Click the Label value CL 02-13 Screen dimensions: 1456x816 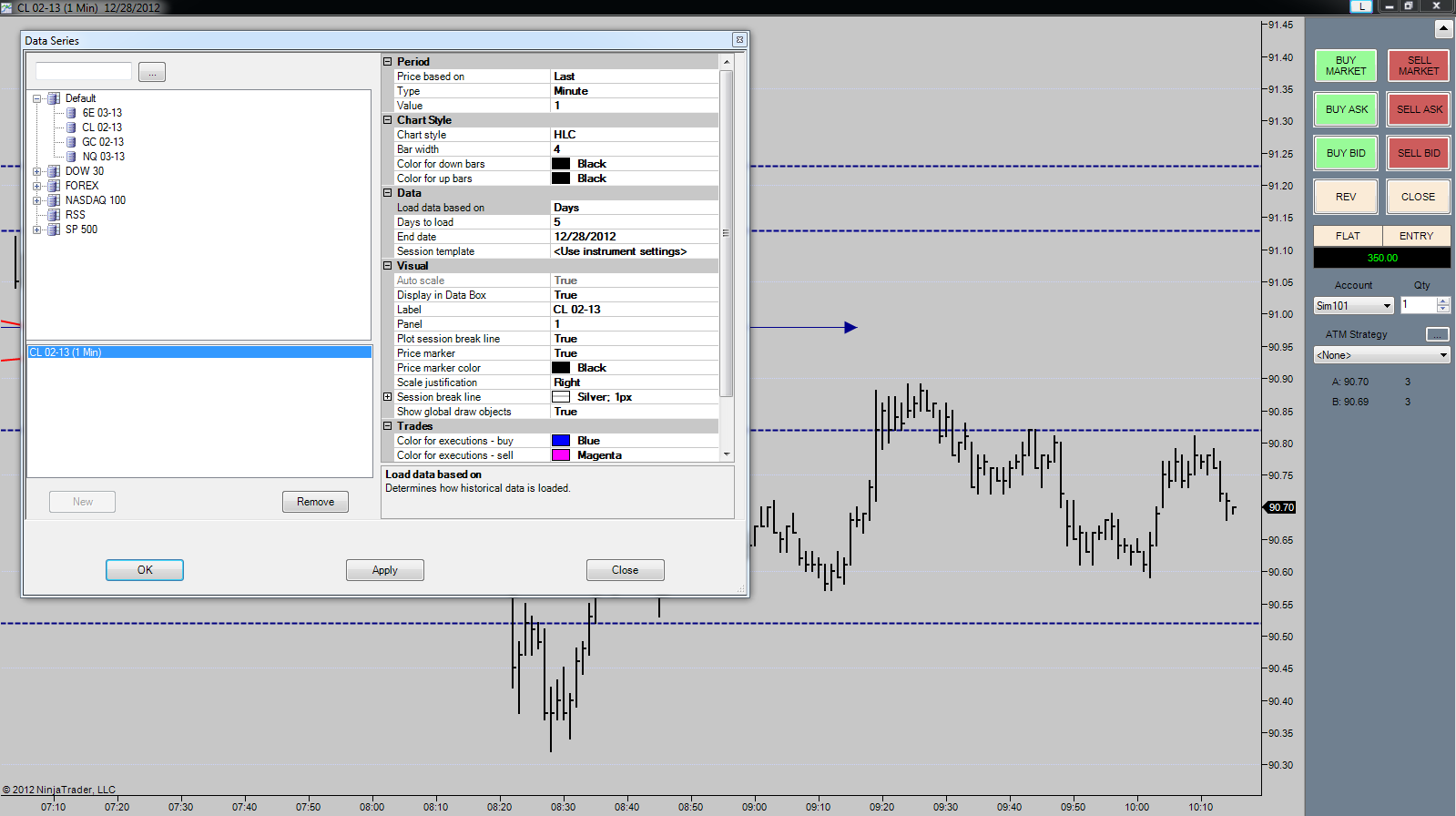point(635,310)
